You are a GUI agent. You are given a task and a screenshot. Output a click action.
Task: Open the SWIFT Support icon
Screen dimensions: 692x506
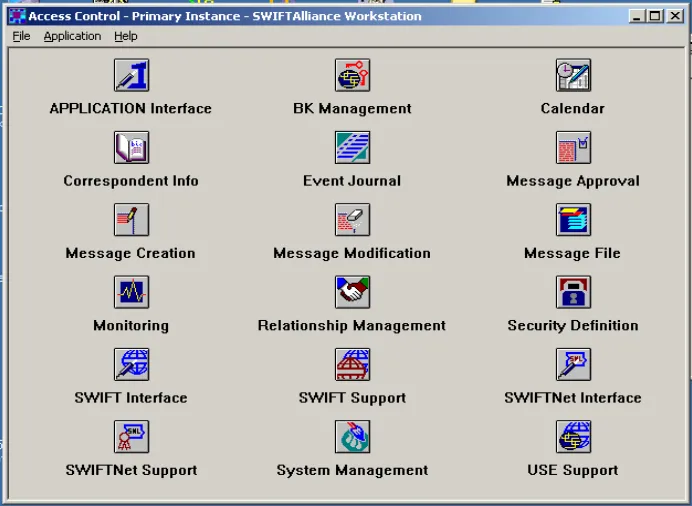pyautogui.click(x=352, y=364)
